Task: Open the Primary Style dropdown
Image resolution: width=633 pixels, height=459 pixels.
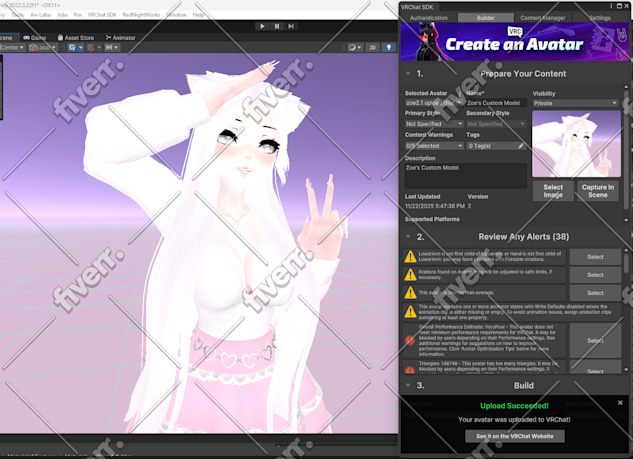Action: click(x=434, y=124)
